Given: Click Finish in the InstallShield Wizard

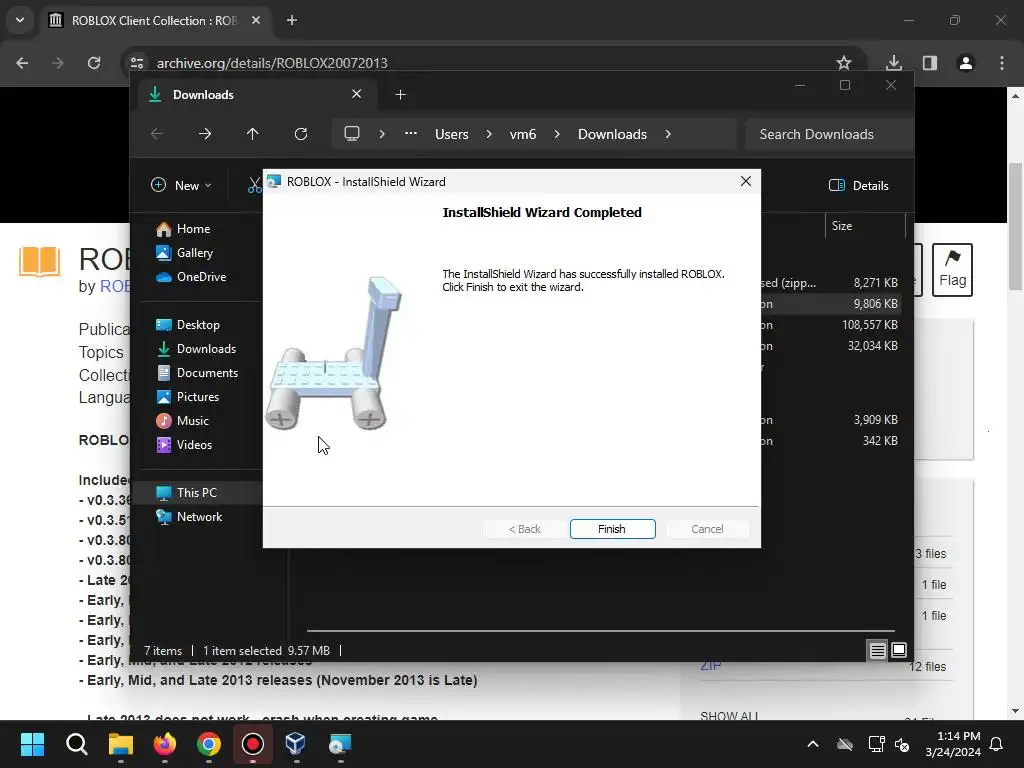Looking at the screenshot, I should pyautogui.click(x=612, y=529).
